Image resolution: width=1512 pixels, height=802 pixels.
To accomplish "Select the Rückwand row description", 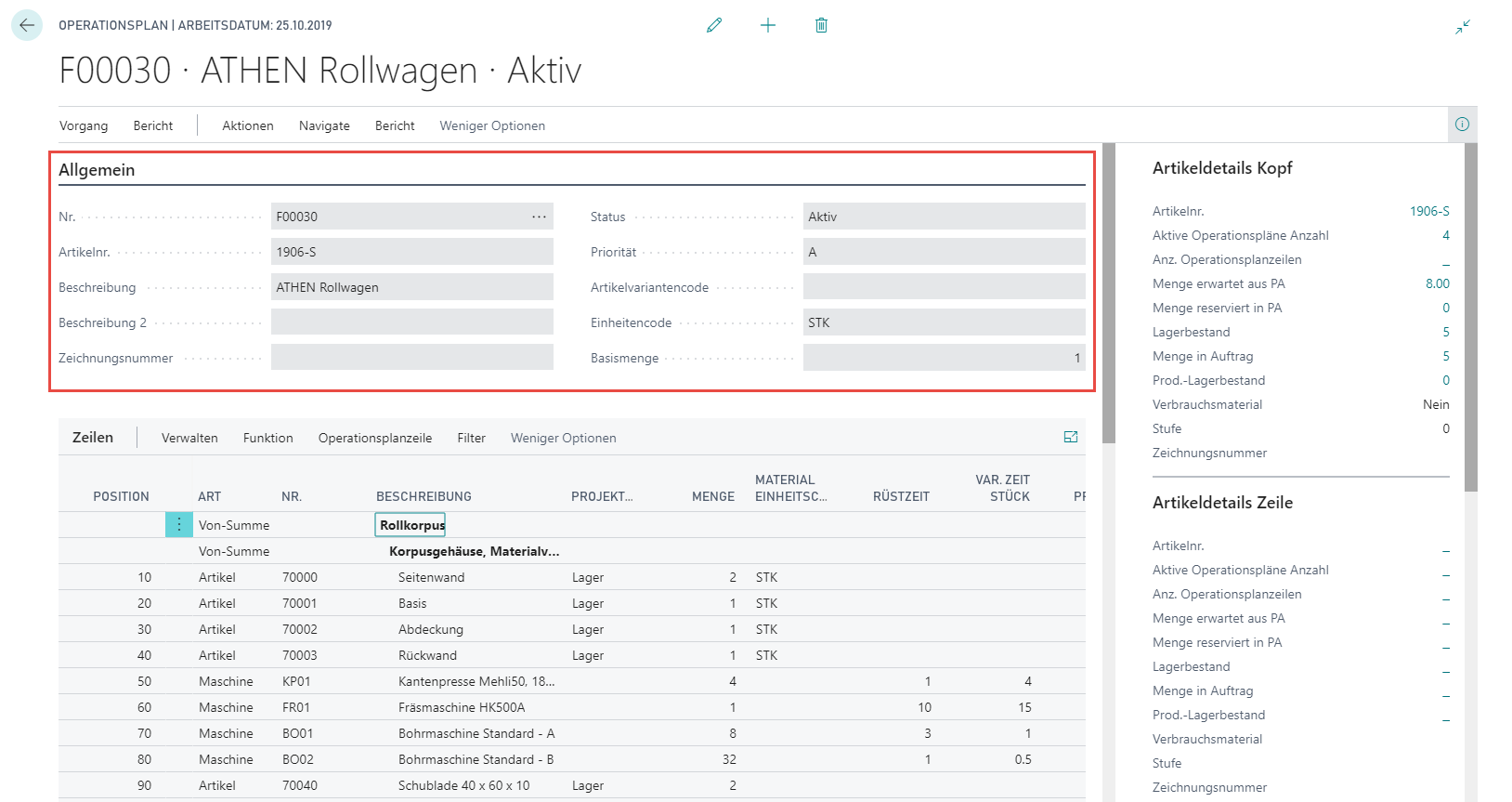I will pos(427,655).
